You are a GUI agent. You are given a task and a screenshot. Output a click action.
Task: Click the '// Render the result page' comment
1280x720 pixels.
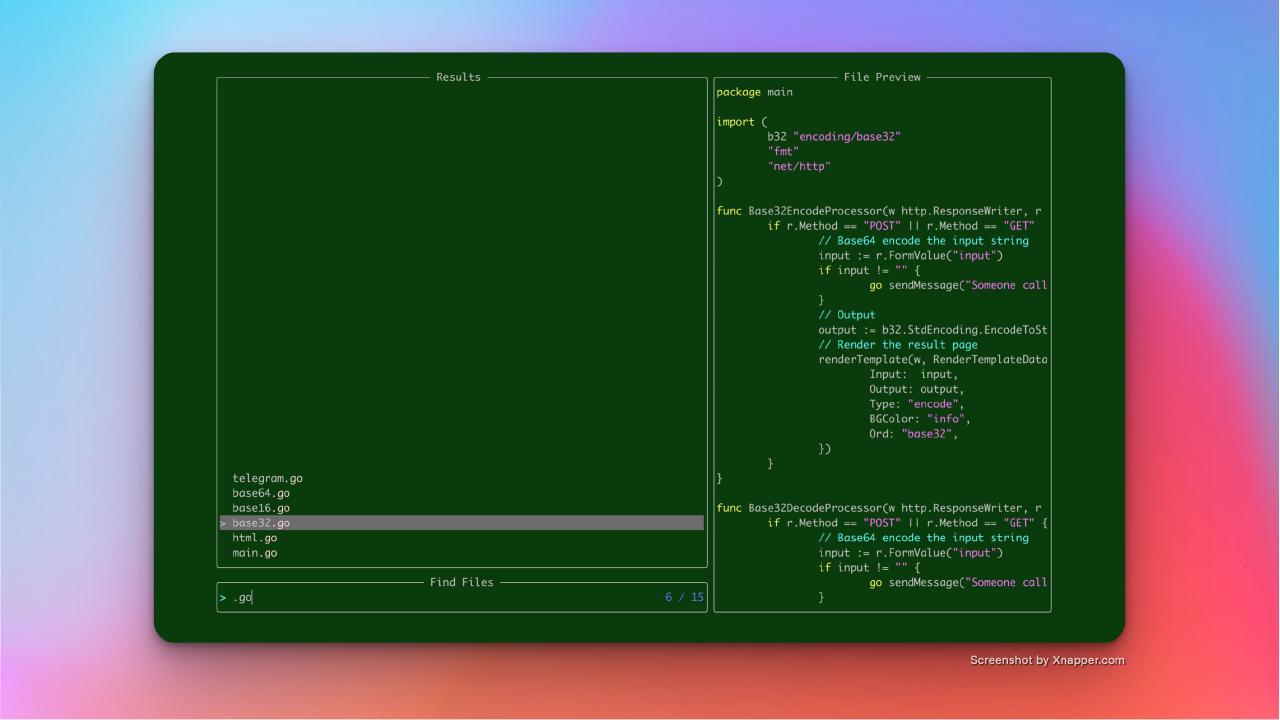pyautogui.click(x=898, y=345)
